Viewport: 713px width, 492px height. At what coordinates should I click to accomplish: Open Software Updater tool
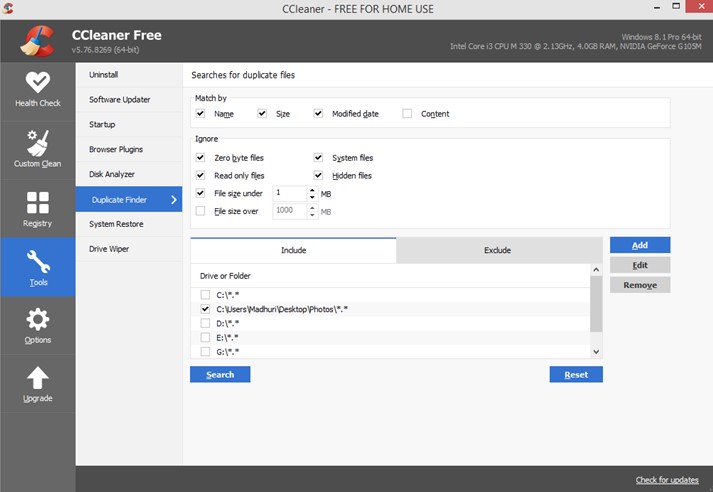click(x=129, y=100)
